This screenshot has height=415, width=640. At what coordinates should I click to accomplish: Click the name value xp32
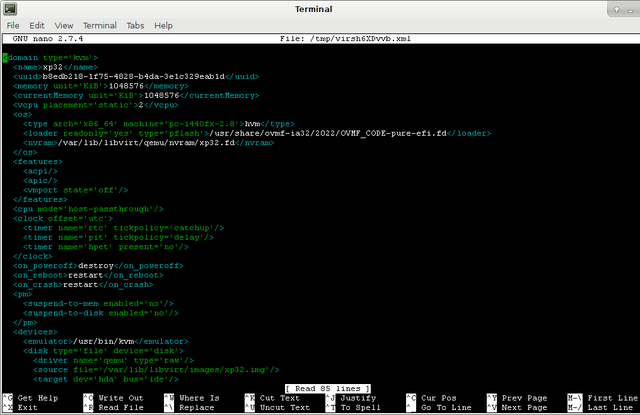coord(53,67)
